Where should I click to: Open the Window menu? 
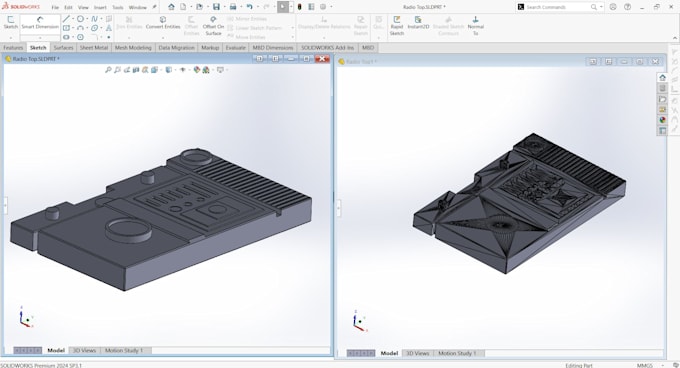137,7
